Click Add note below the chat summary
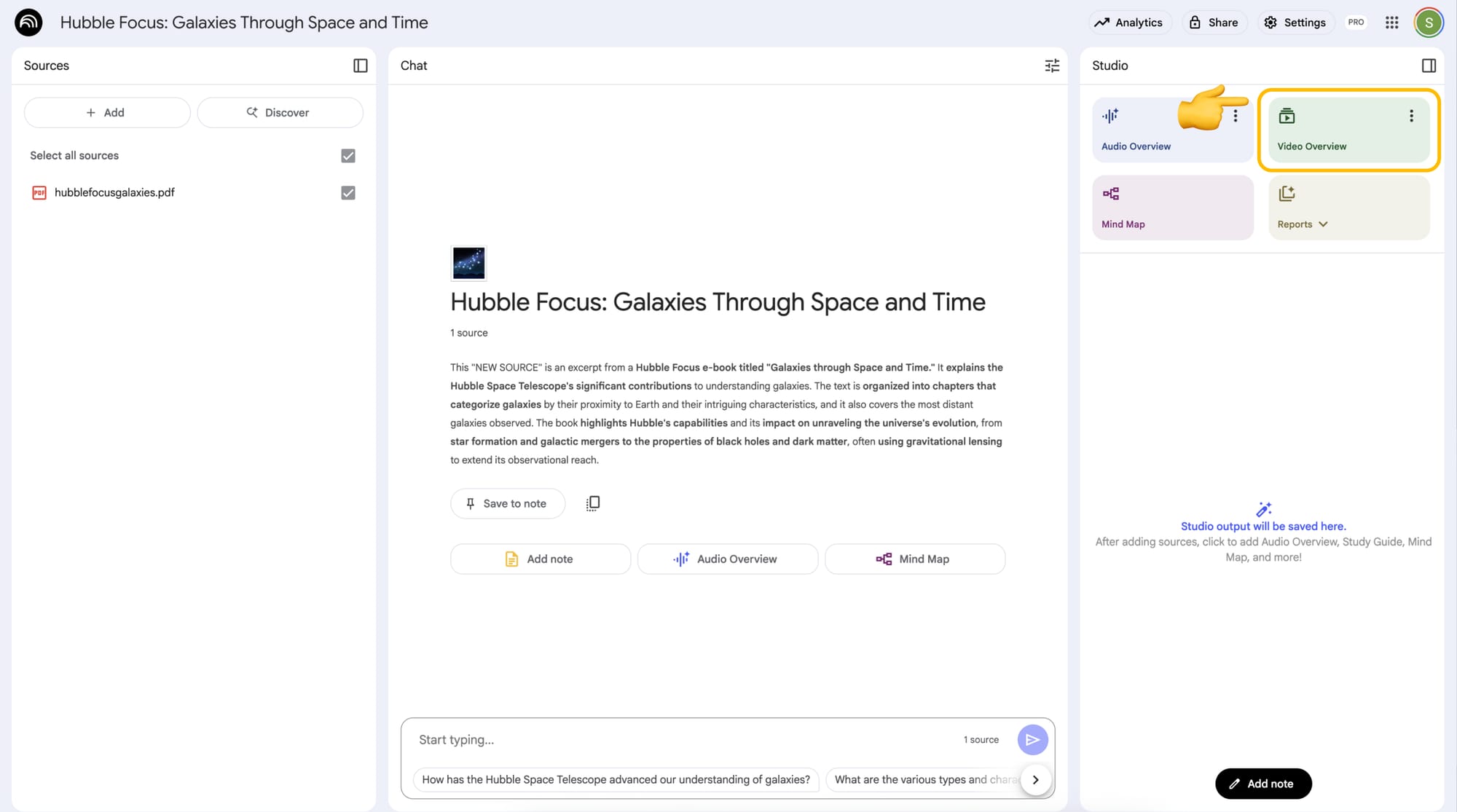The image size is (1457, 812). coord(541,559)
